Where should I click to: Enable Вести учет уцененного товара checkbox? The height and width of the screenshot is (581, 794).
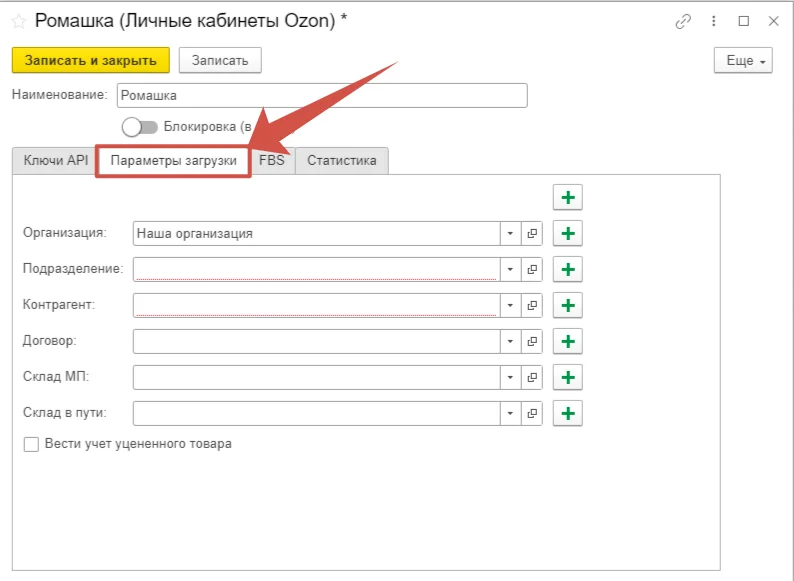(x=31, y=444)
